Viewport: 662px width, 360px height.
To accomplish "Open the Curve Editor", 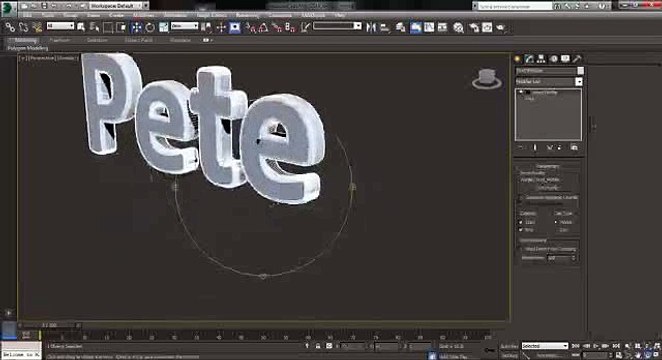I will 429,27.
